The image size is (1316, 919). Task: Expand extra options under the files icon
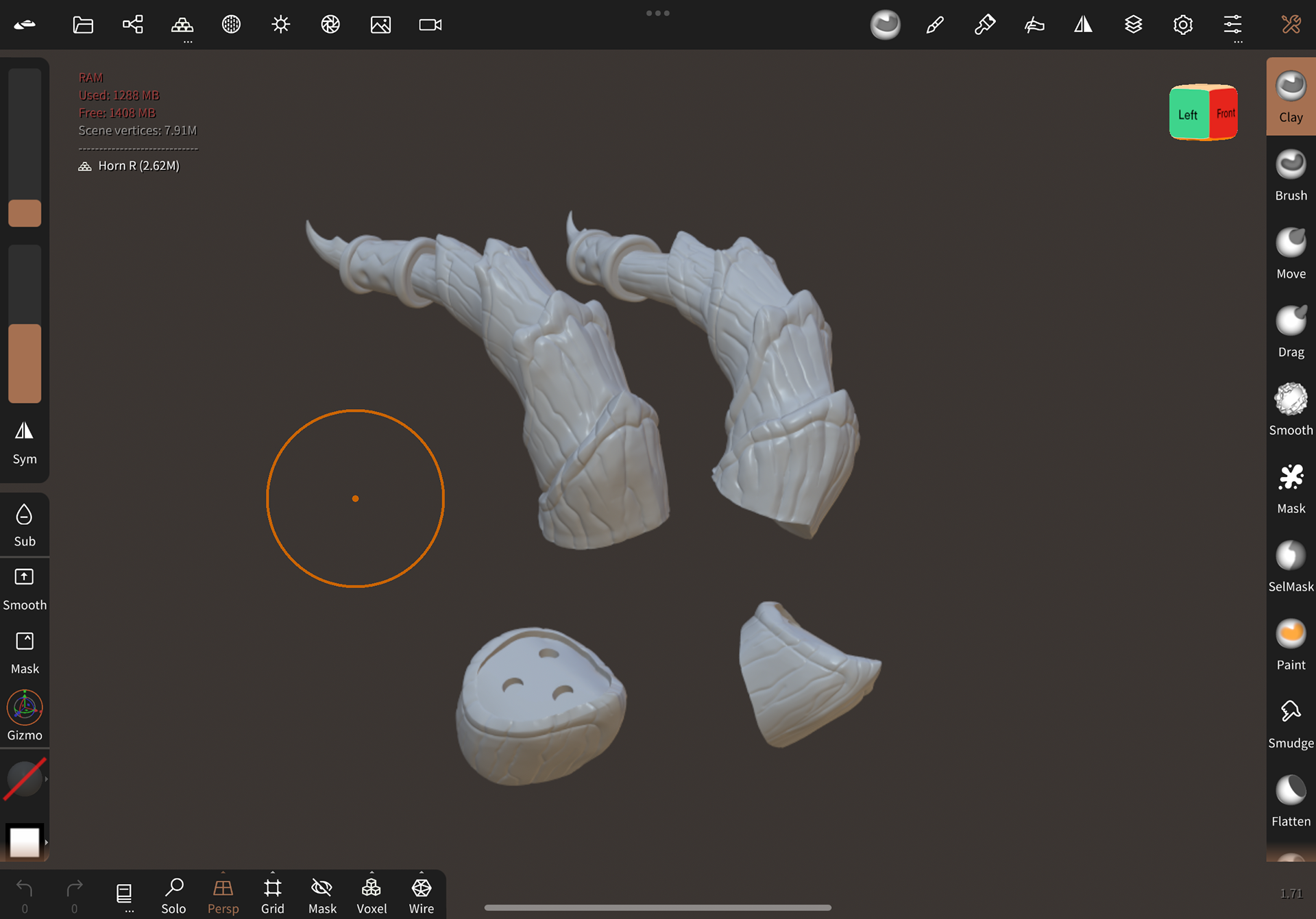[x=187, y=42]
